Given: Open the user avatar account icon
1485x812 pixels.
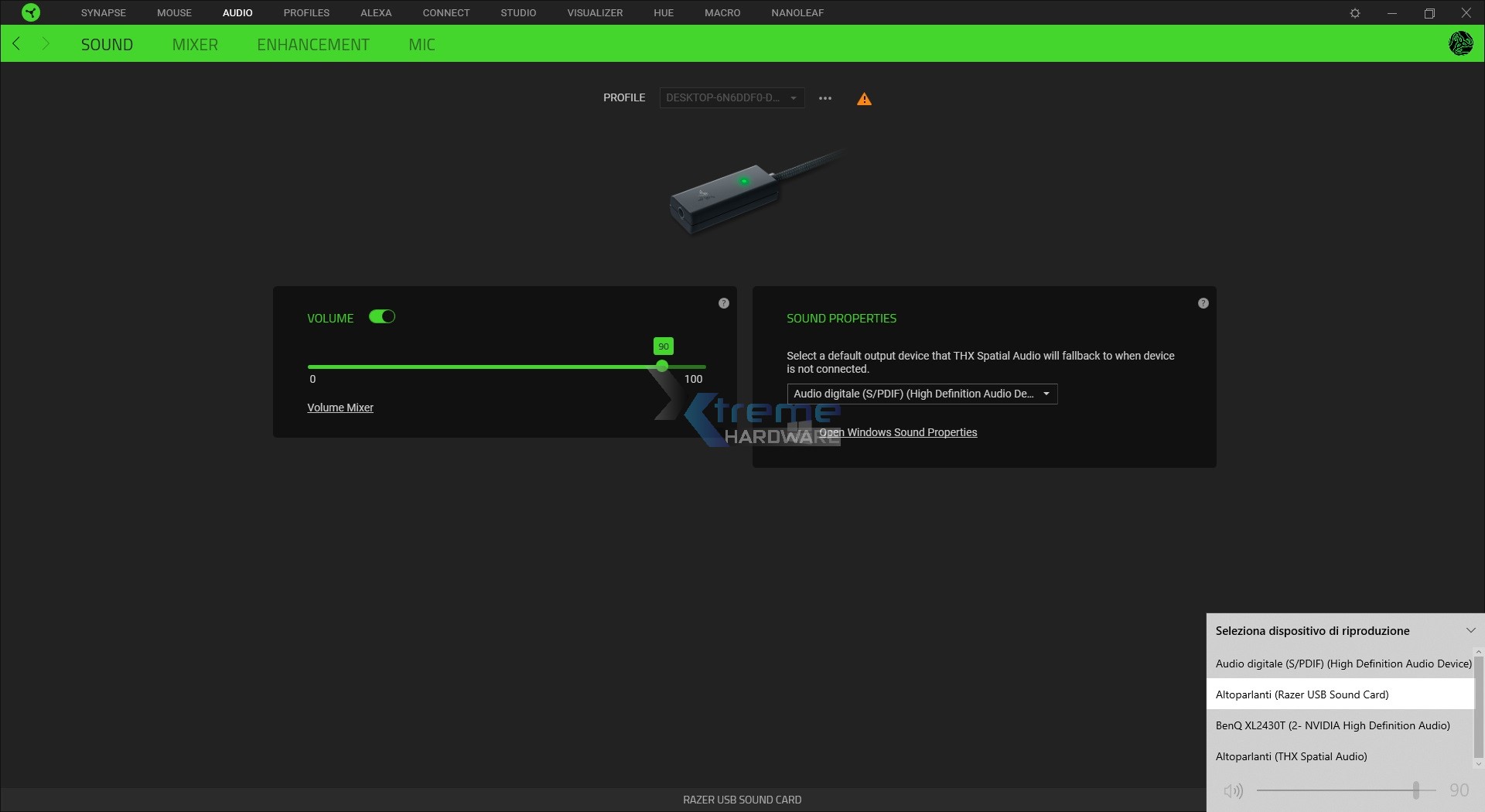Looking at the screenshot, I should (1461, 43).
